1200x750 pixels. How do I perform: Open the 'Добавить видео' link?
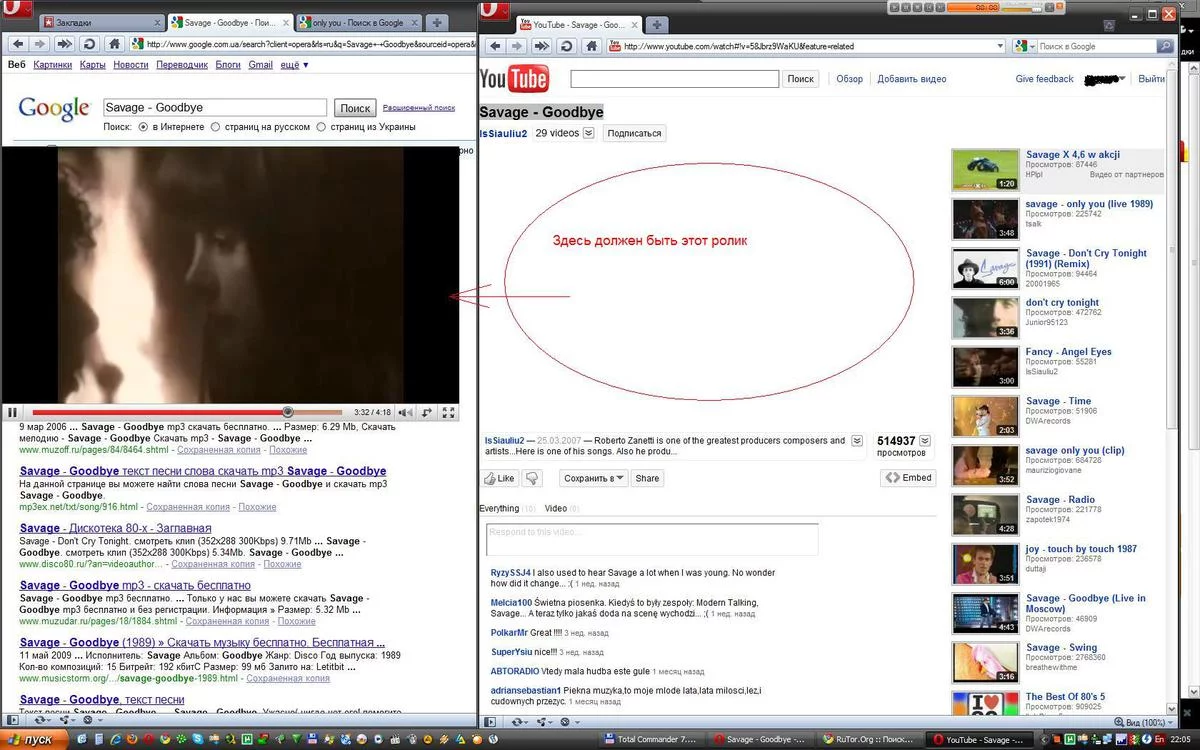[x=912, y=79]
